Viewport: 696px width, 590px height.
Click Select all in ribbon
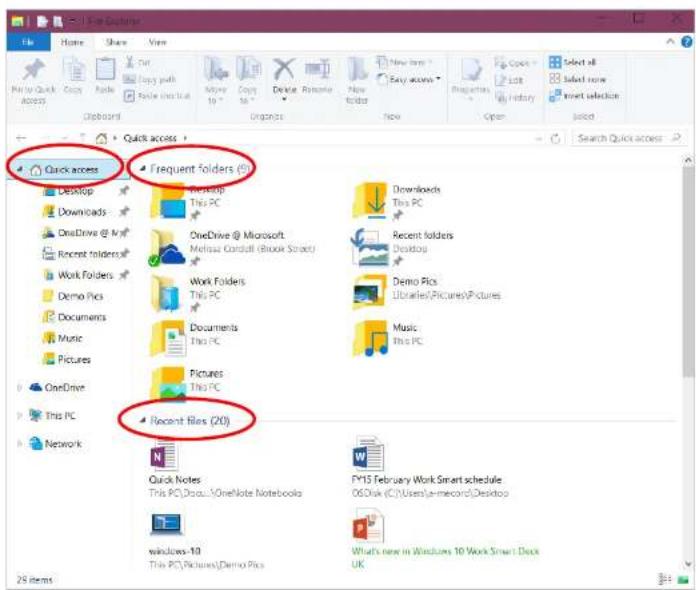[x=573, y=62]
